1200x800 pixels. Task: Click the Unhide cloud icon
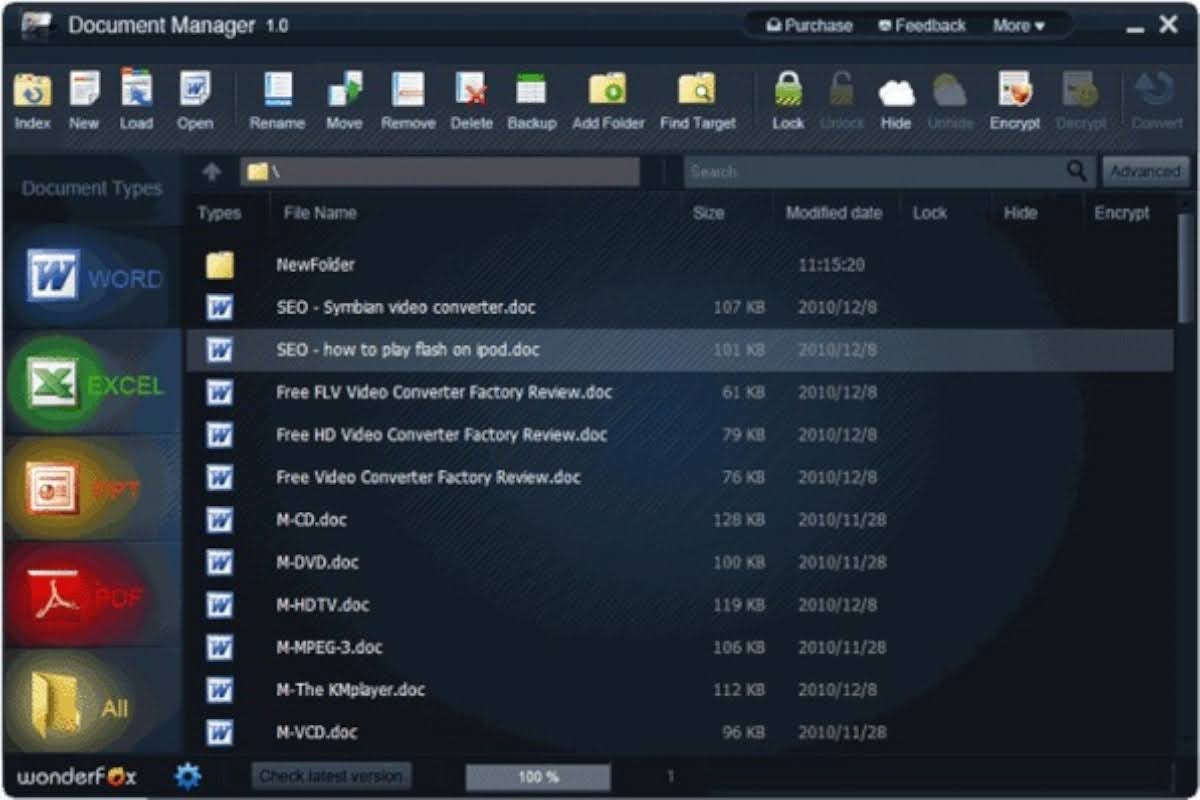(x=949, y=91)
